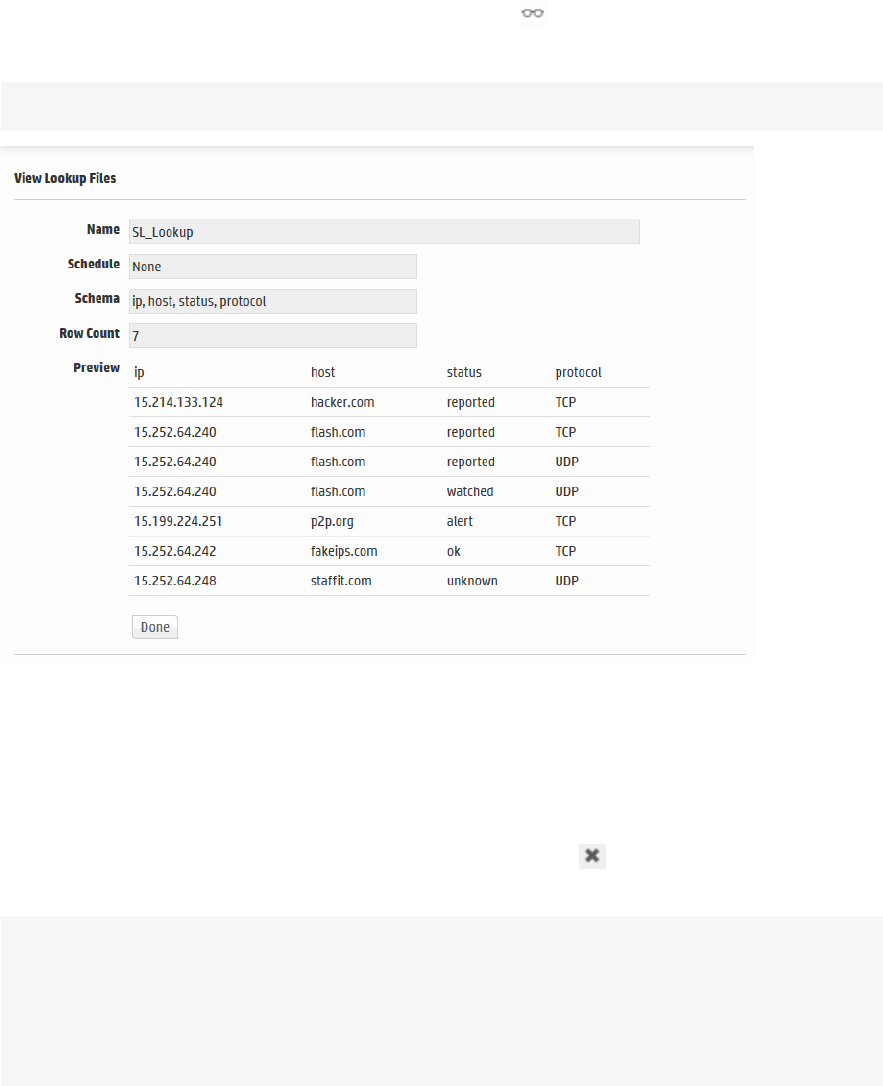Click the unknown status cell
The image size is (883, 1086).
click(x=472, y=581)
